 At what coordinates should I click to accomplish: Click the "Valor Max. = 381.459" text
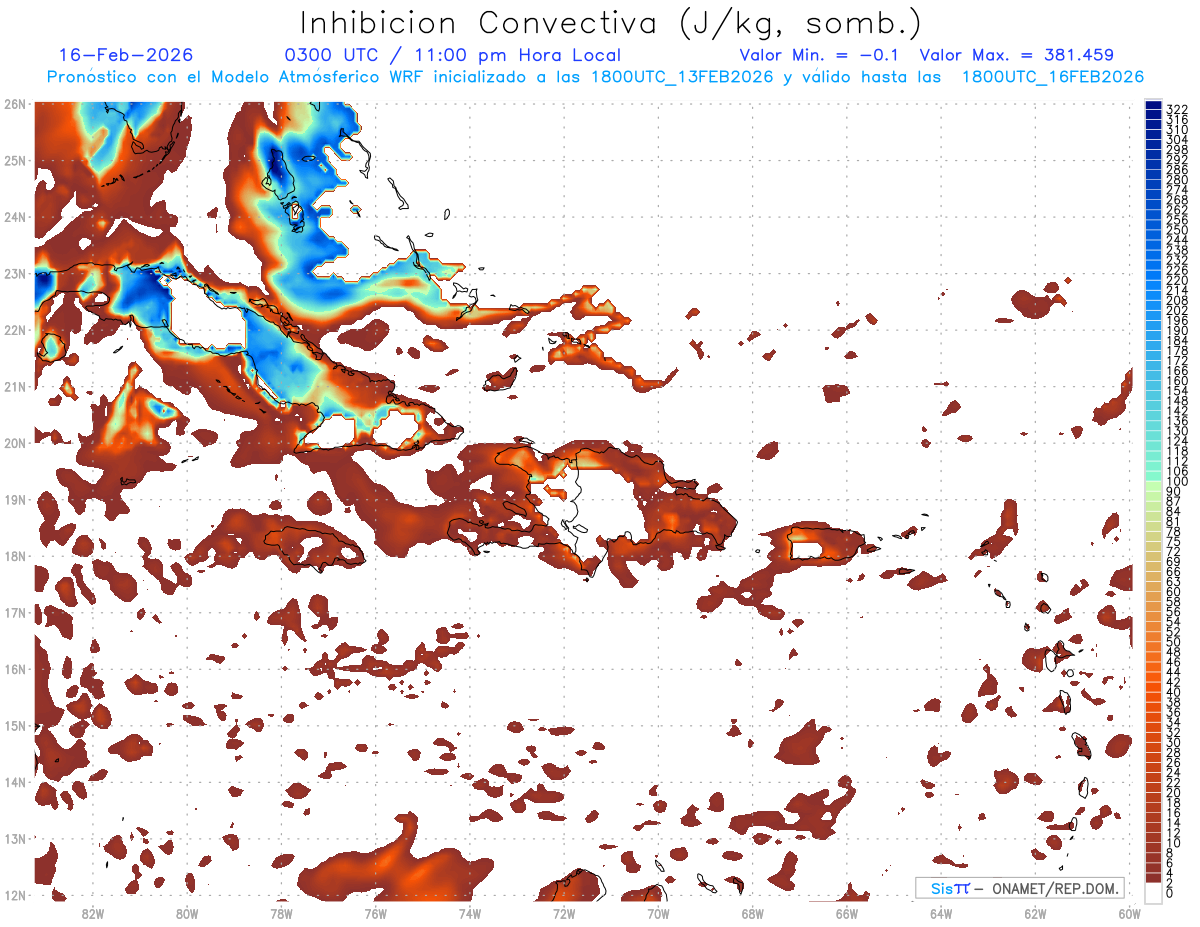1017,56
